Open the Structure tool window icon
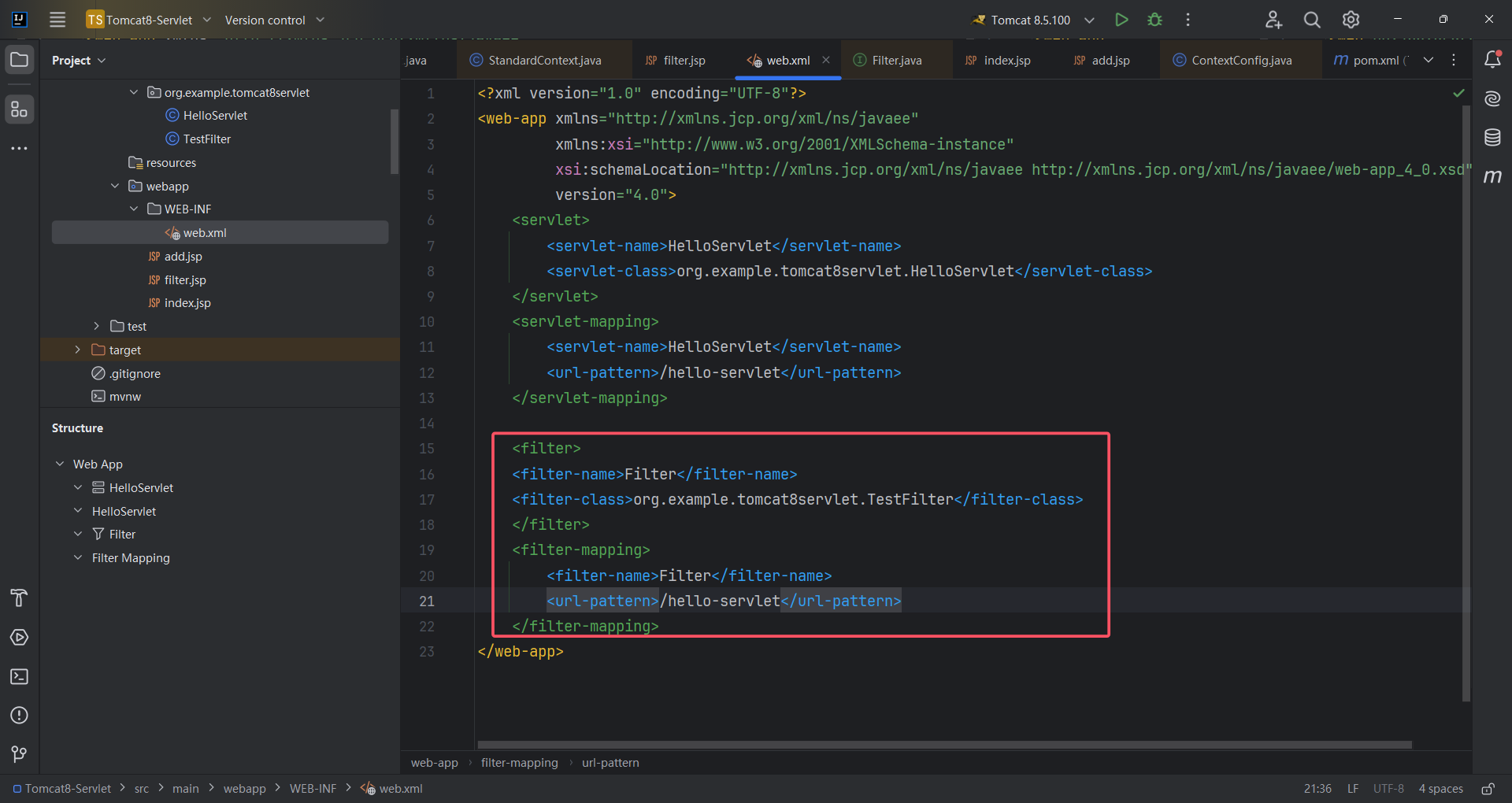 pyautogui.click(x=20, y=109)
